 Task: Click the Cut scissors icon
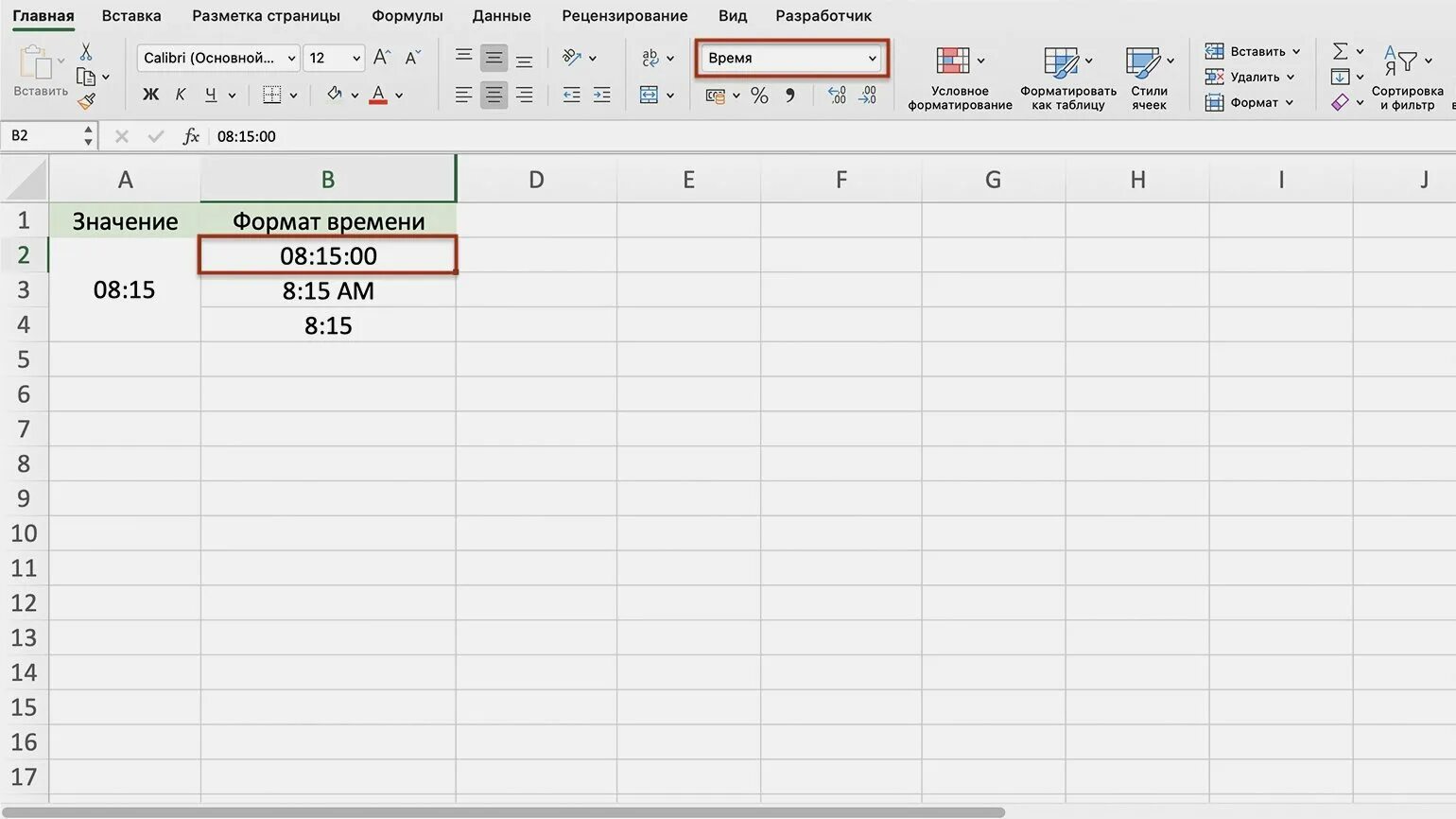coord(86,52)
